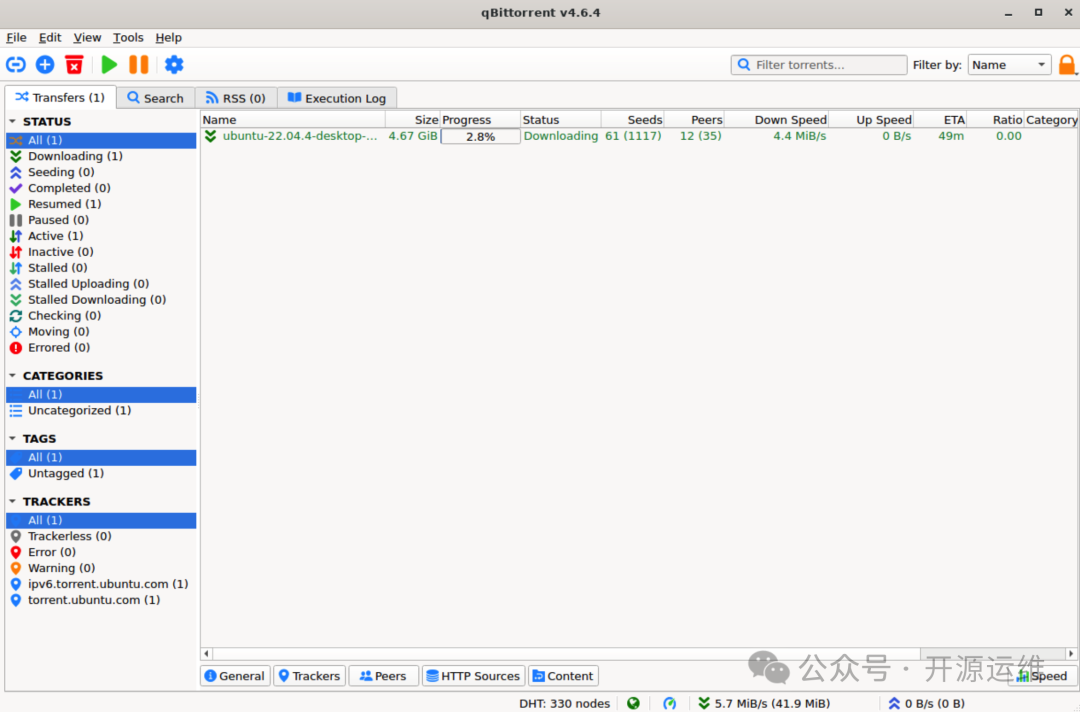
Task: Toggle alternative speed limits gauge icon
Action: coord(669,703)
